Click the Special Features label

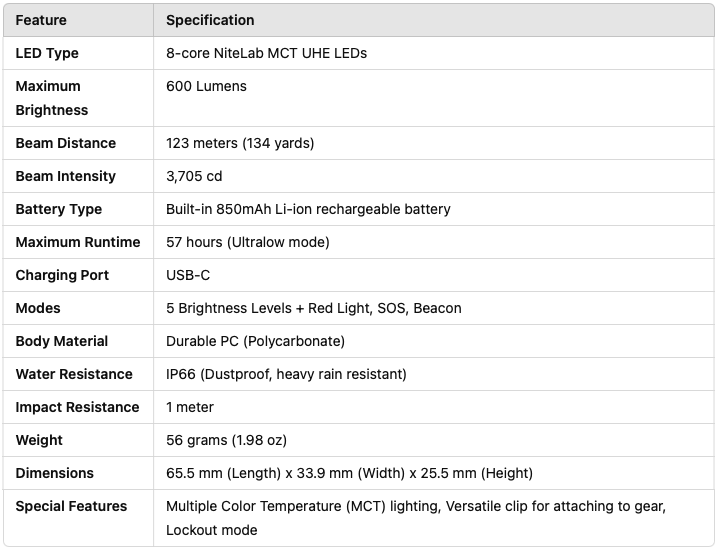(71, 506)
